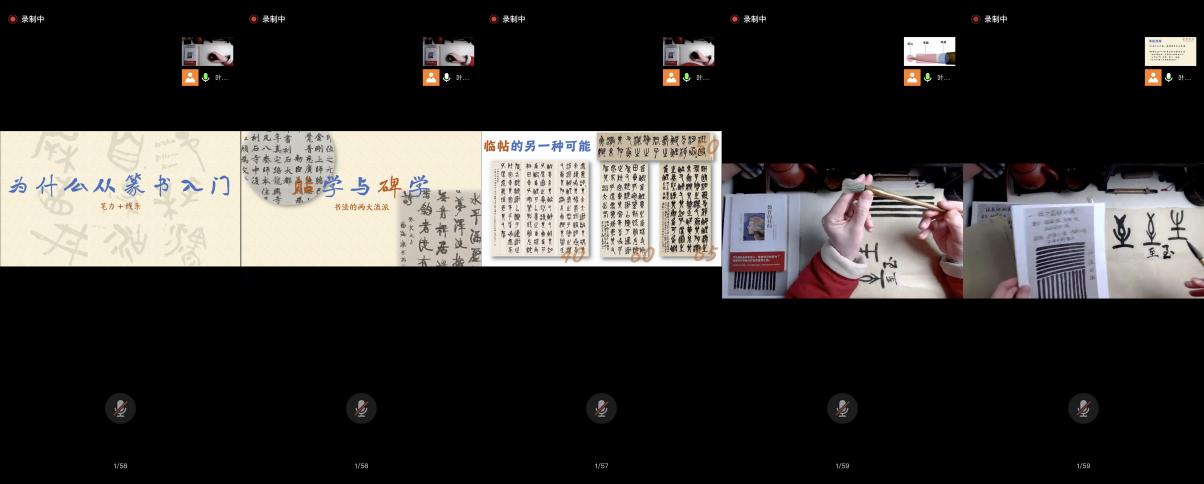The image size is (1204, 484).
Task: Unmute microphone below the 为什么从篆书入门 slide
Action: (120, 408)
